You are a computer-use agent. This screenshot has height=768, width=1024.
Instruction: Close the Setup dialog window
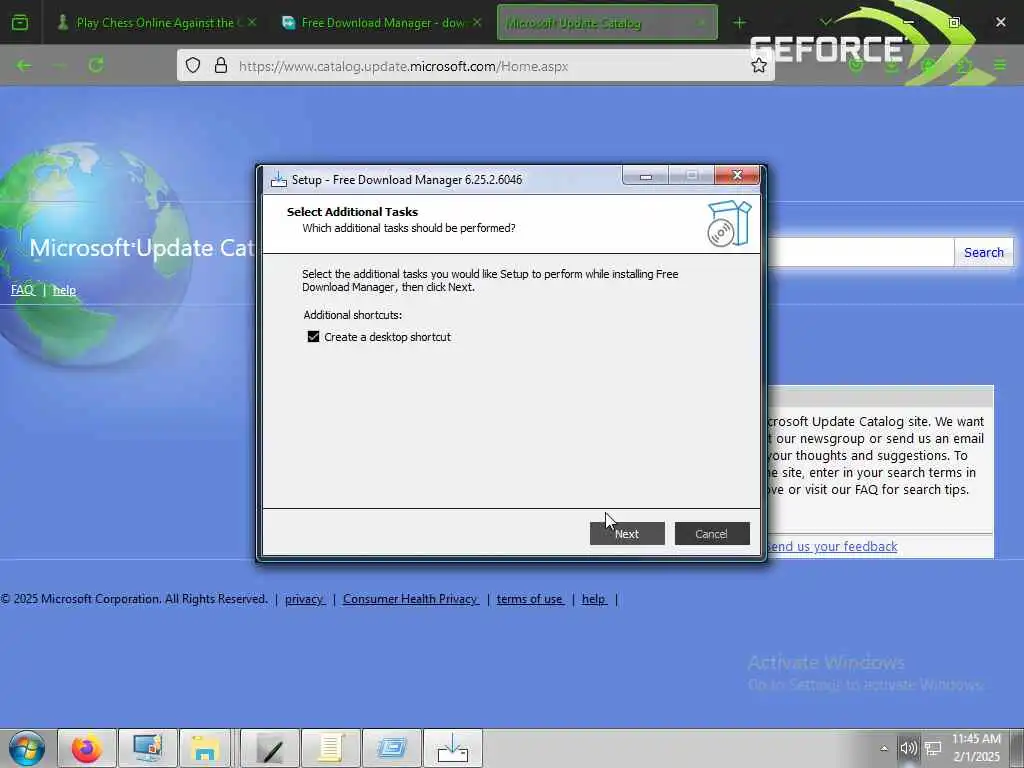[737, 175]
